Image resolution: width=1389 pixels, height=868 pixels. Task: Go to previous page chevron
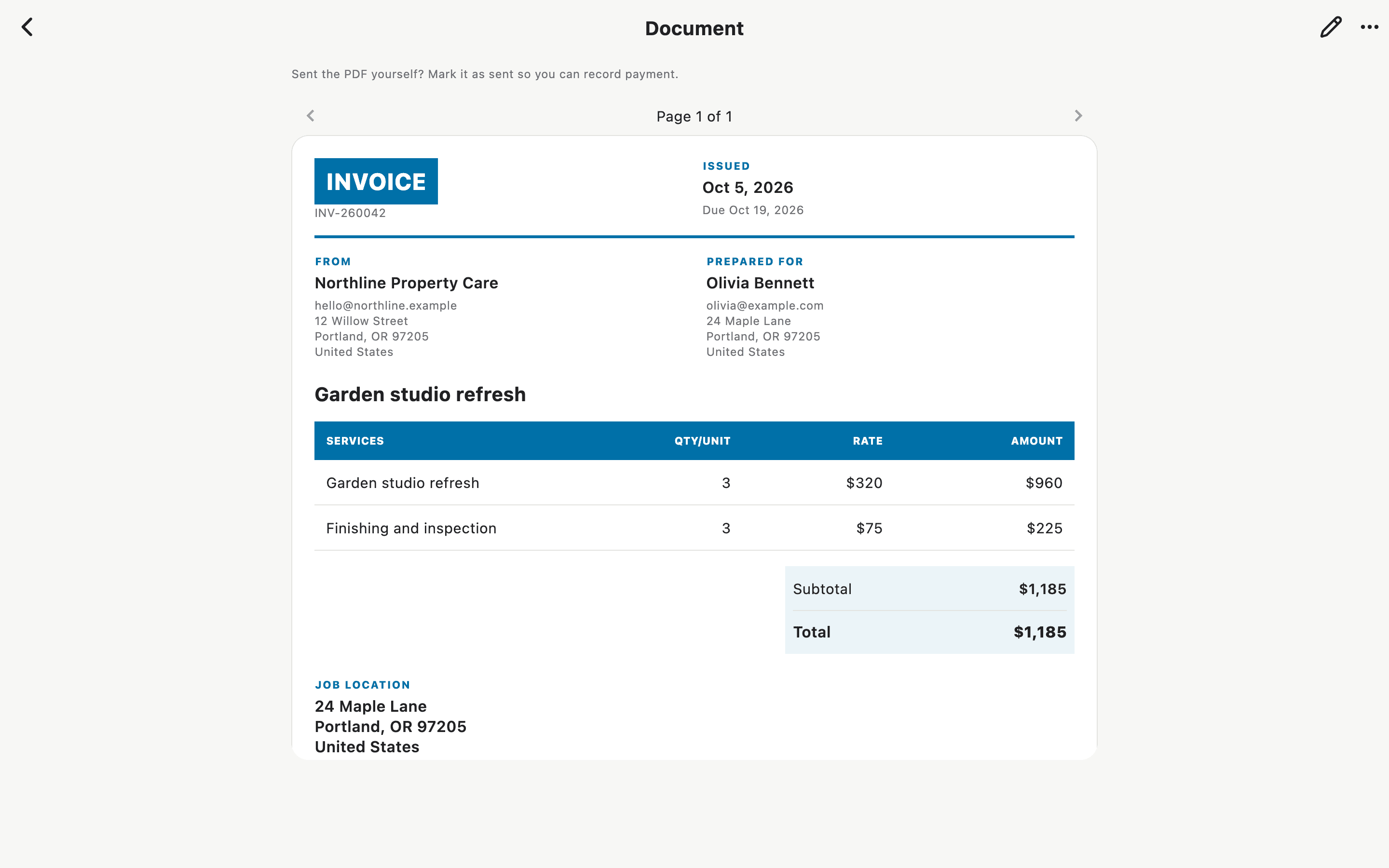pyautogui.click(x=311, y=116)
